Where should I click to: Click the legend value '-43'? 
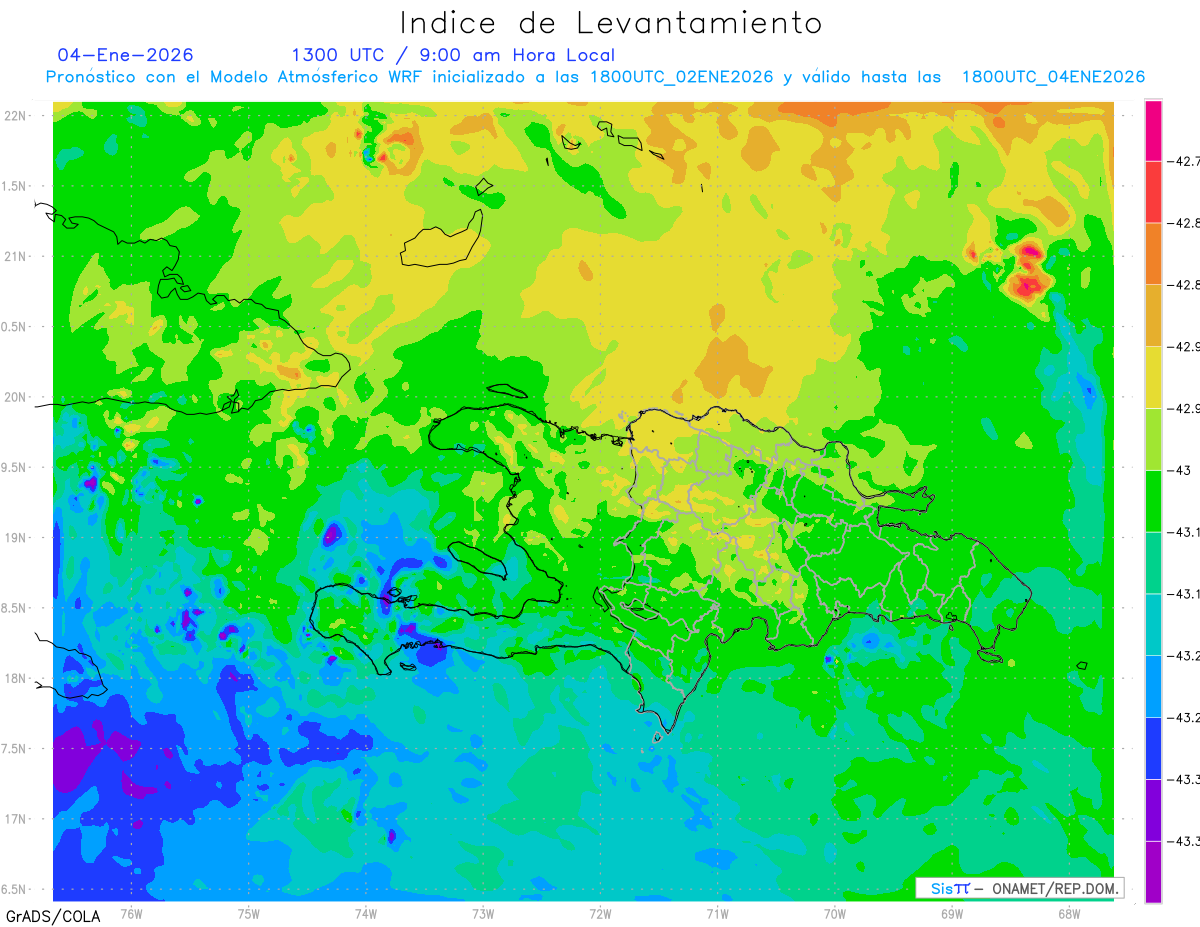click(1181, 470)
